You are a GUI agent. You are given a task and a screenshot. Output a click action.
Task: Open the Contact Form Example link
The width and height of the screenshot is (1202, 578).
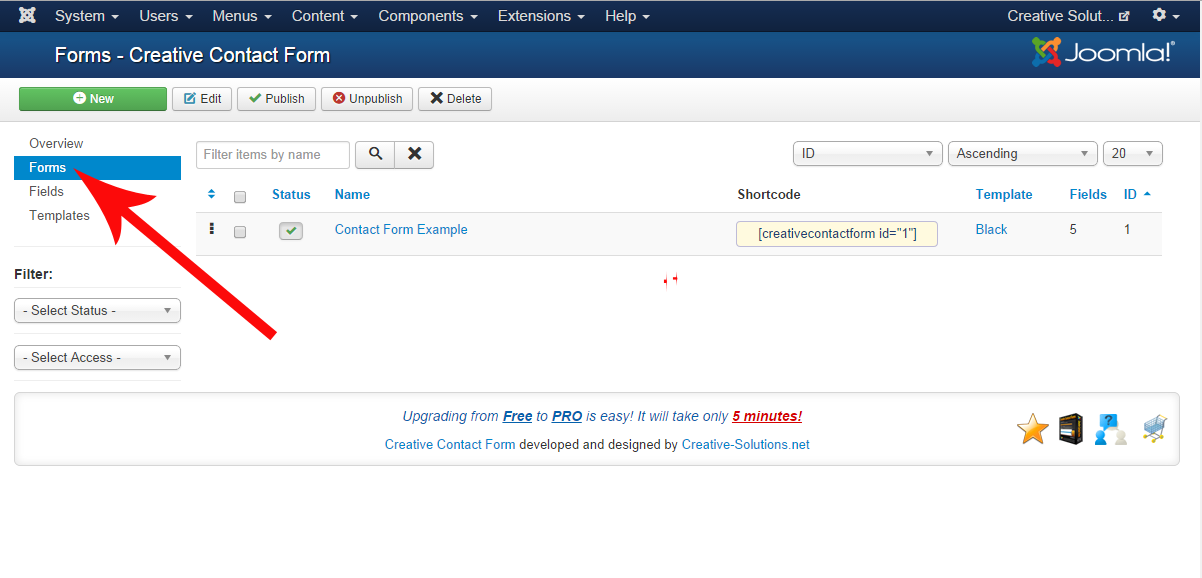[x=401, y=230]
